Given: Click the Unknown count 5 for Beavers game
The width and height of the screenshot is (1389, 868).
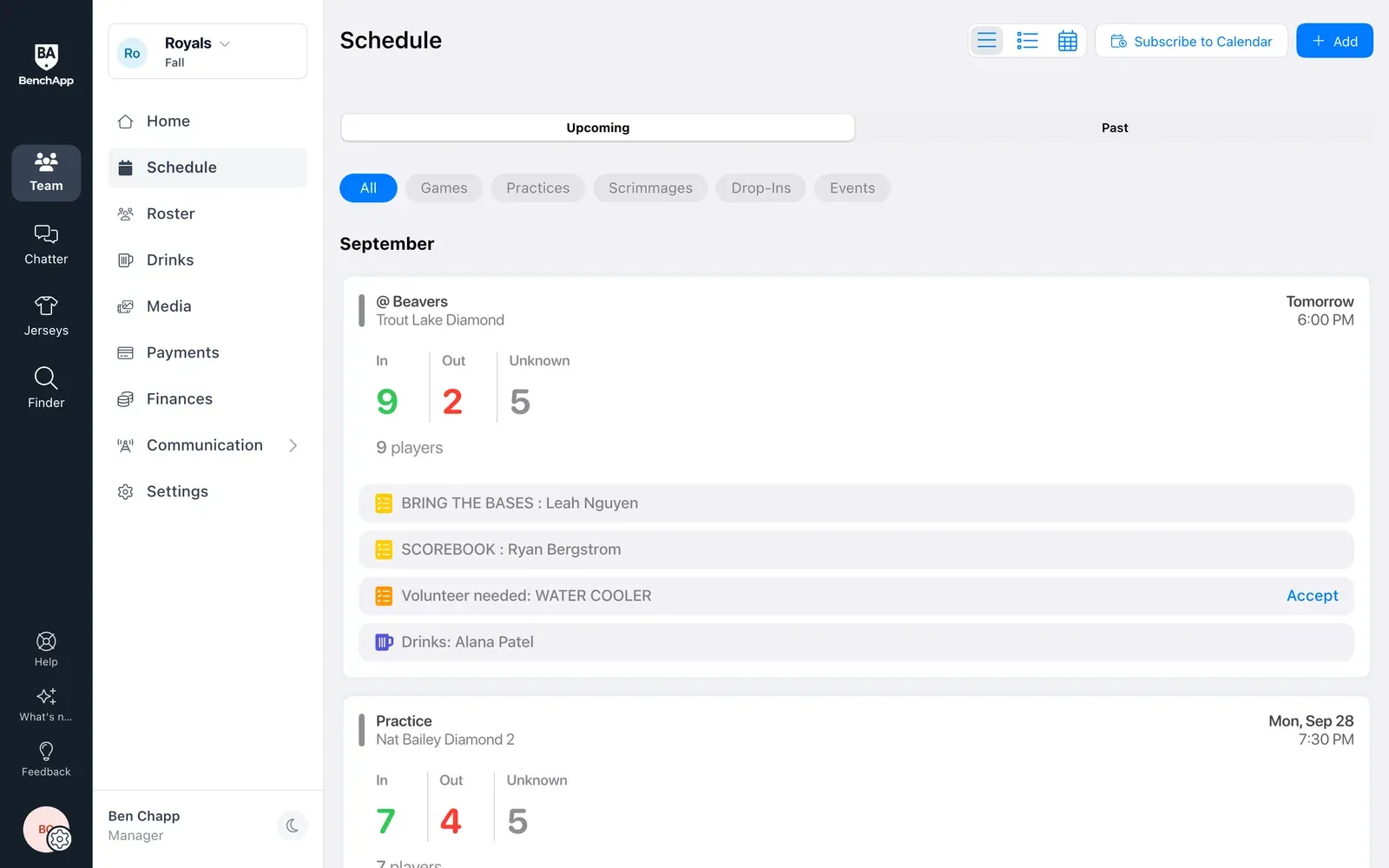Looking at the screenshot, I should click(x=520, y=402).
